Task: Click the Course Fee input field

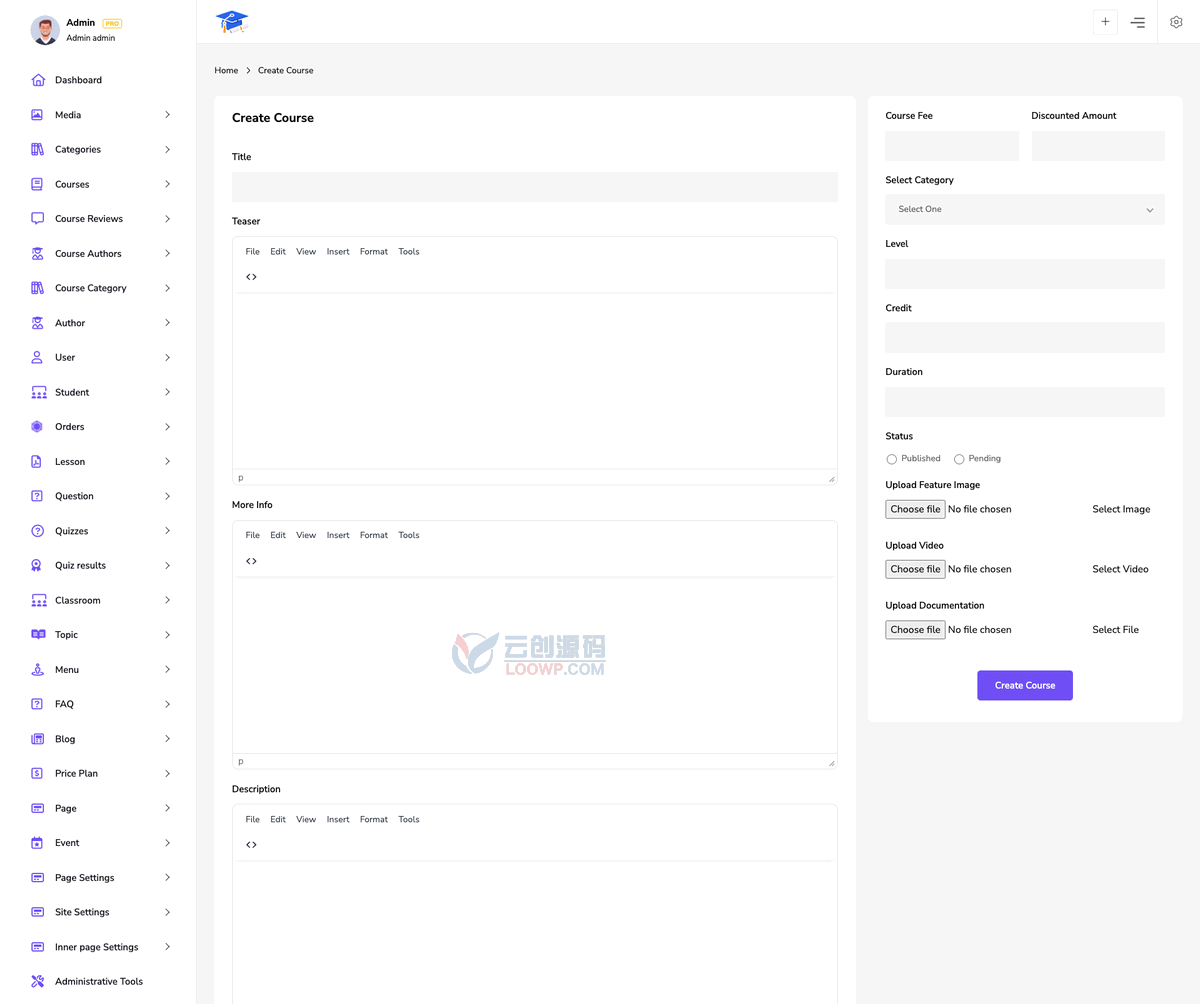Action: [x=952, y=146]
